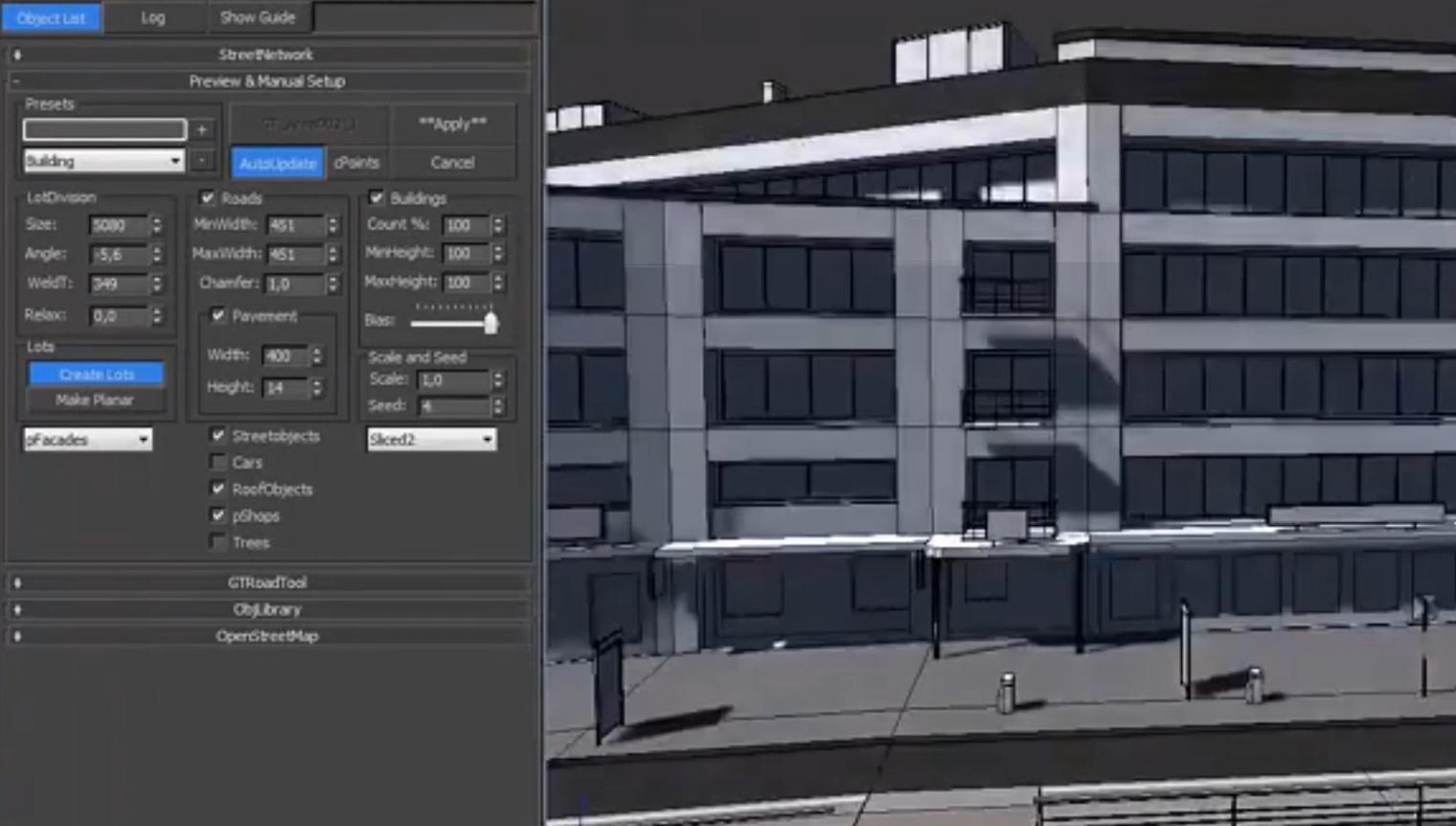The image size is (1456, 826).
Task: Toggle the Pavement checkbox
Action: (218, 315)
